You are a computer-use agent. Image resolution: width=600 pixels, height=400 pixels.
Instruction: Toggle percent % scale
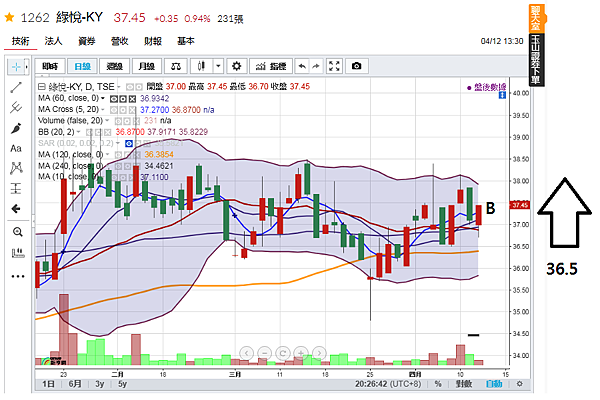click(438, 384)
